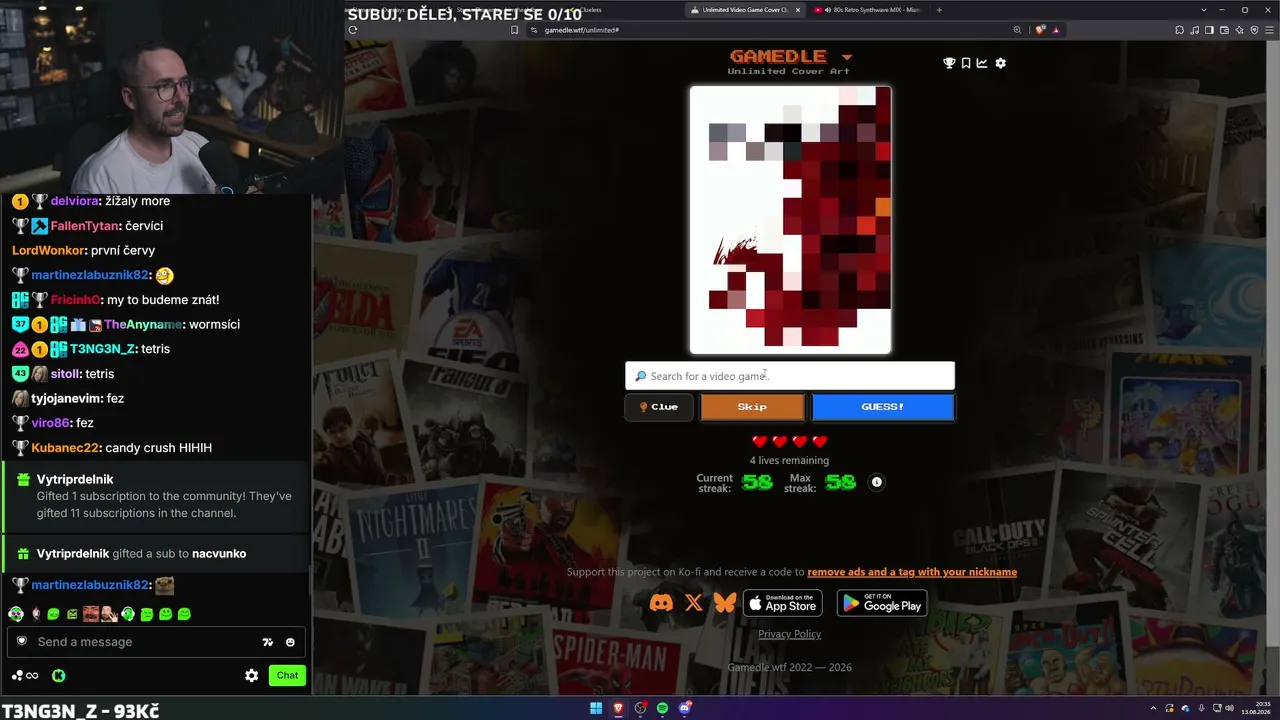Image resolution: width=1280 pixels, height=720 pixels.
Task: Open the Bluesky butterfly icon link
Action: 725,603
